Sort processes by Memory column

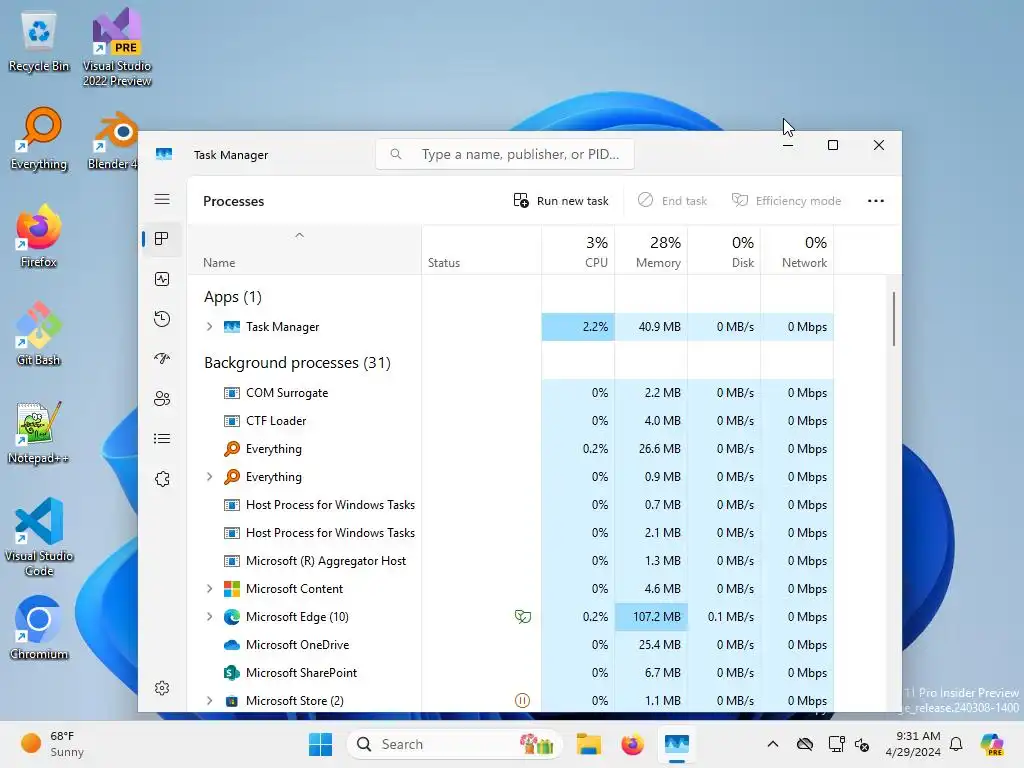click(x=651, y=251)
